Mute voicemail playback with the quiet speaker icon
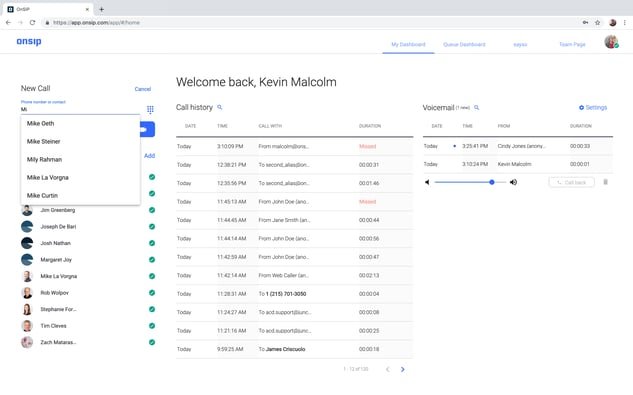This screenshot has width=633, height=395. [427, 182]
